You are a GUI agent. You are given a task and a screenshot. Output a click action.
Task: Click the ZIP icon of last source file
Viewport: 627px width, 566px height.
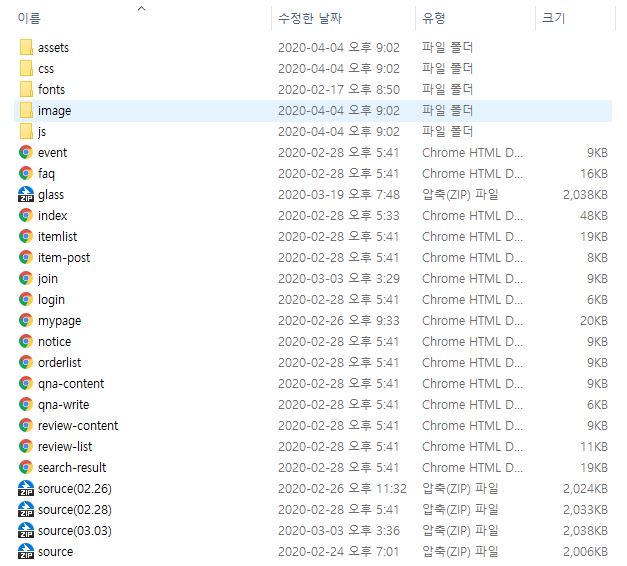click(x=26, y=551)
